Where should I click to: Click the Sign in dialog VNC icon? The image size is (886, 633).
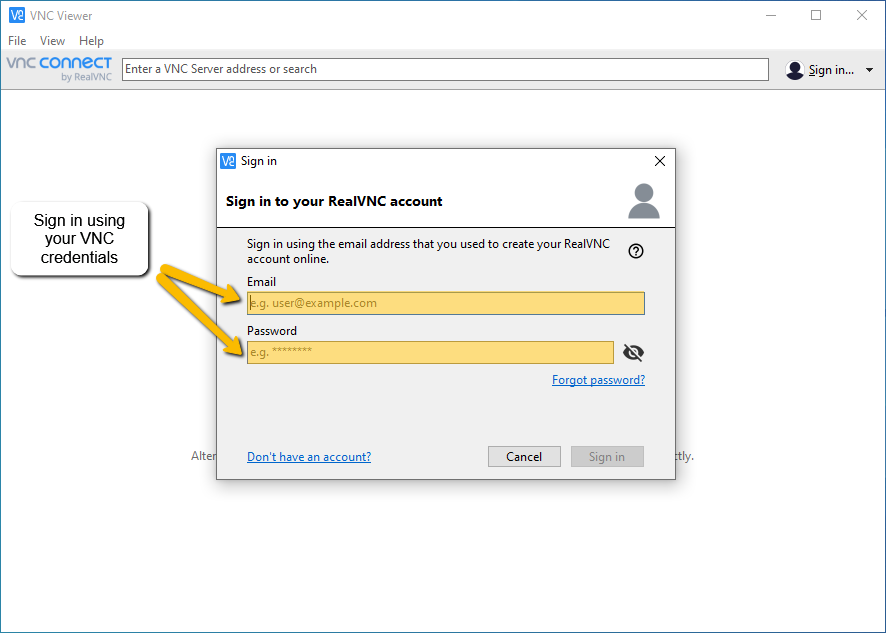228,161
